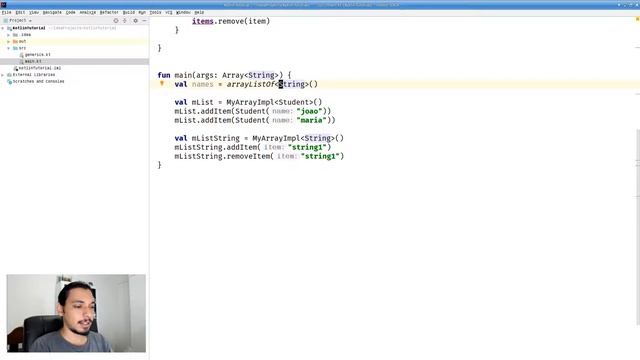The width and height of the screenshot is (640, 360).
Task: Open the View menu
Action: pos(34,13)
